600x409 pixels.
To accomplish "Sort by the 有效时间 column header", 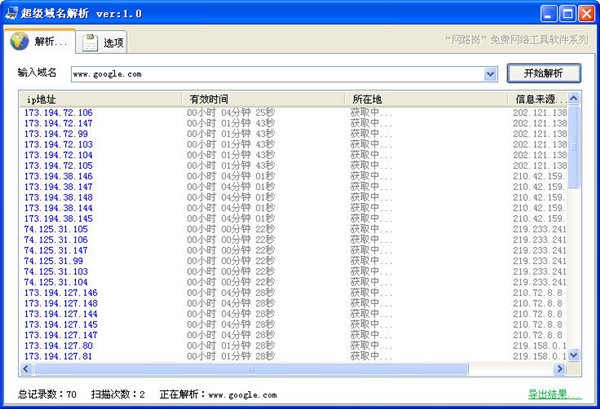I will 262,99.
